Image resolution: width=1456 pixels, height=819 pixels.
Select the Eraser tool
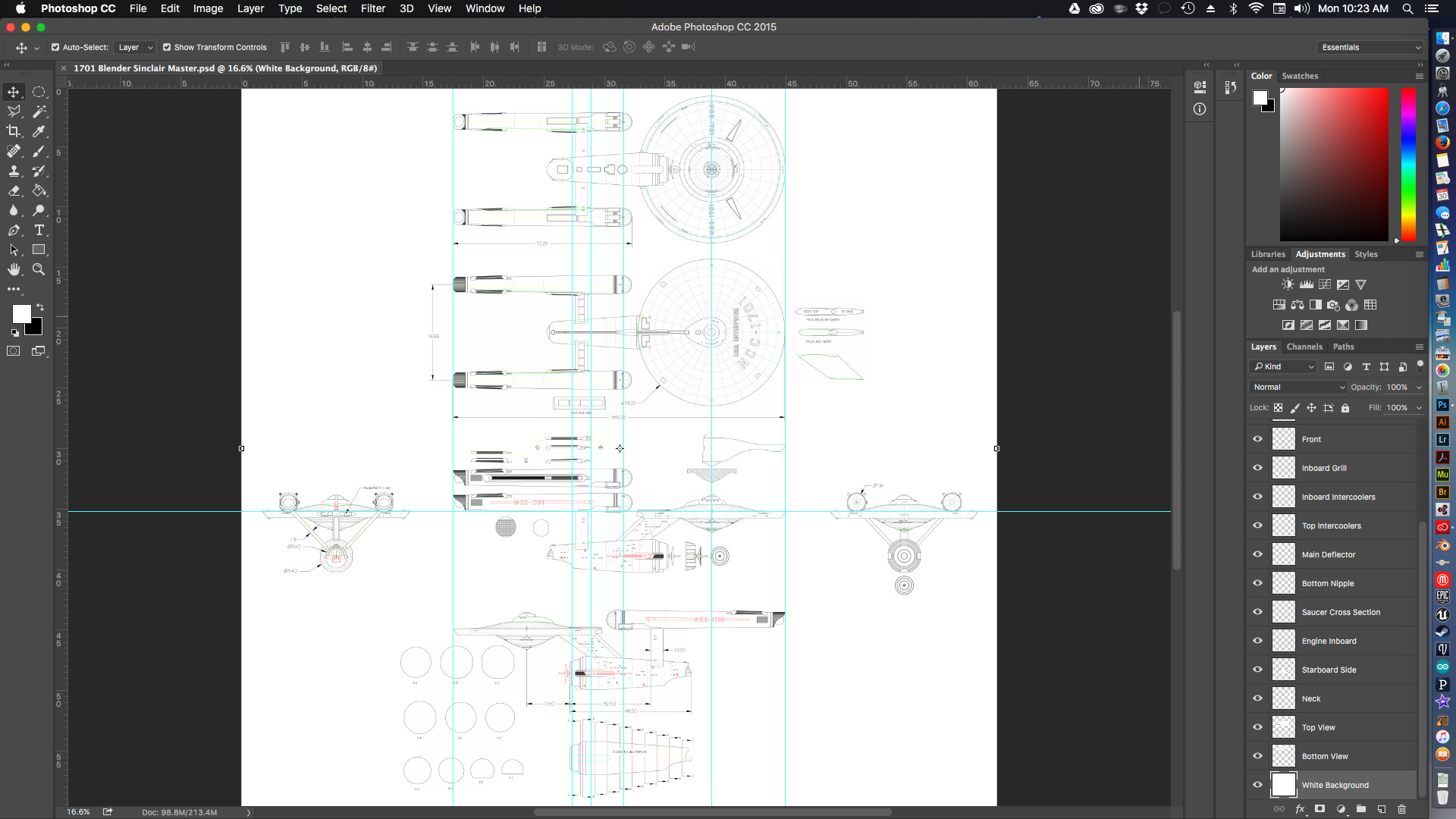point(14,190)
